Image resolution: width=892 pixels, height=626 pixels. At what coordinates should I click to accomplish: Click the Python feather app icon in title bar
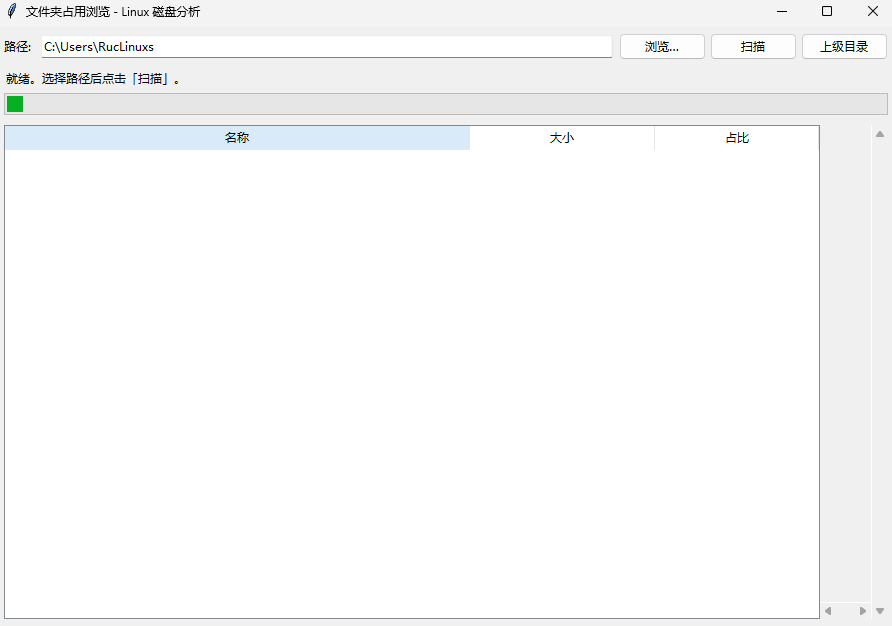coord(14,11)
